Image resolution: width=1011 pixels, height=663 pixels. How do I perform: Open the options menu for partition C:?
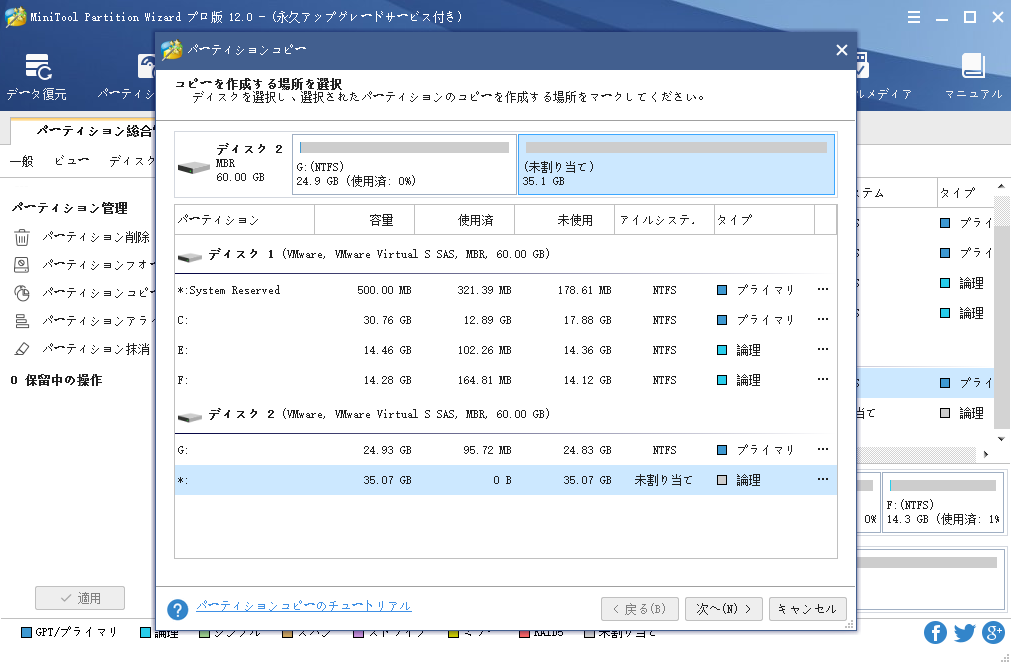tap(823, 319)
